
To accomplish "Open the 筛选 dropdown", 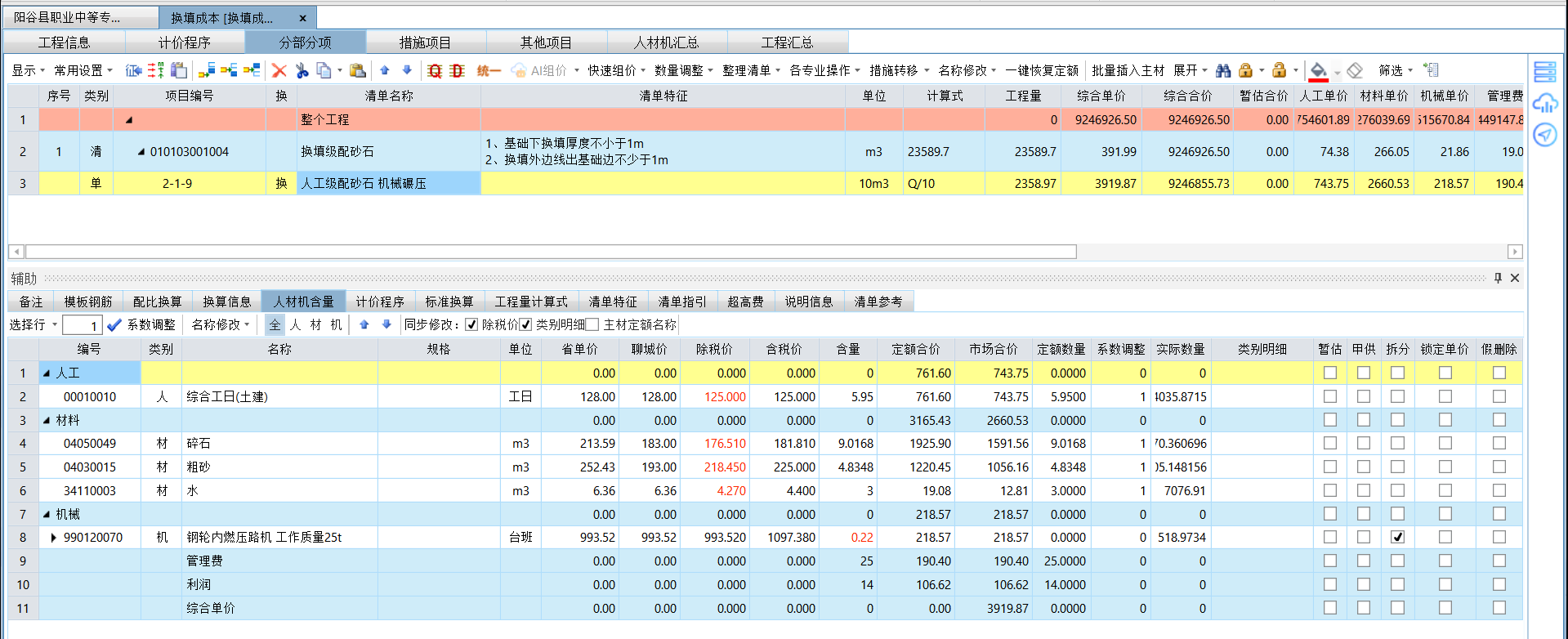I will (1396, 71).
